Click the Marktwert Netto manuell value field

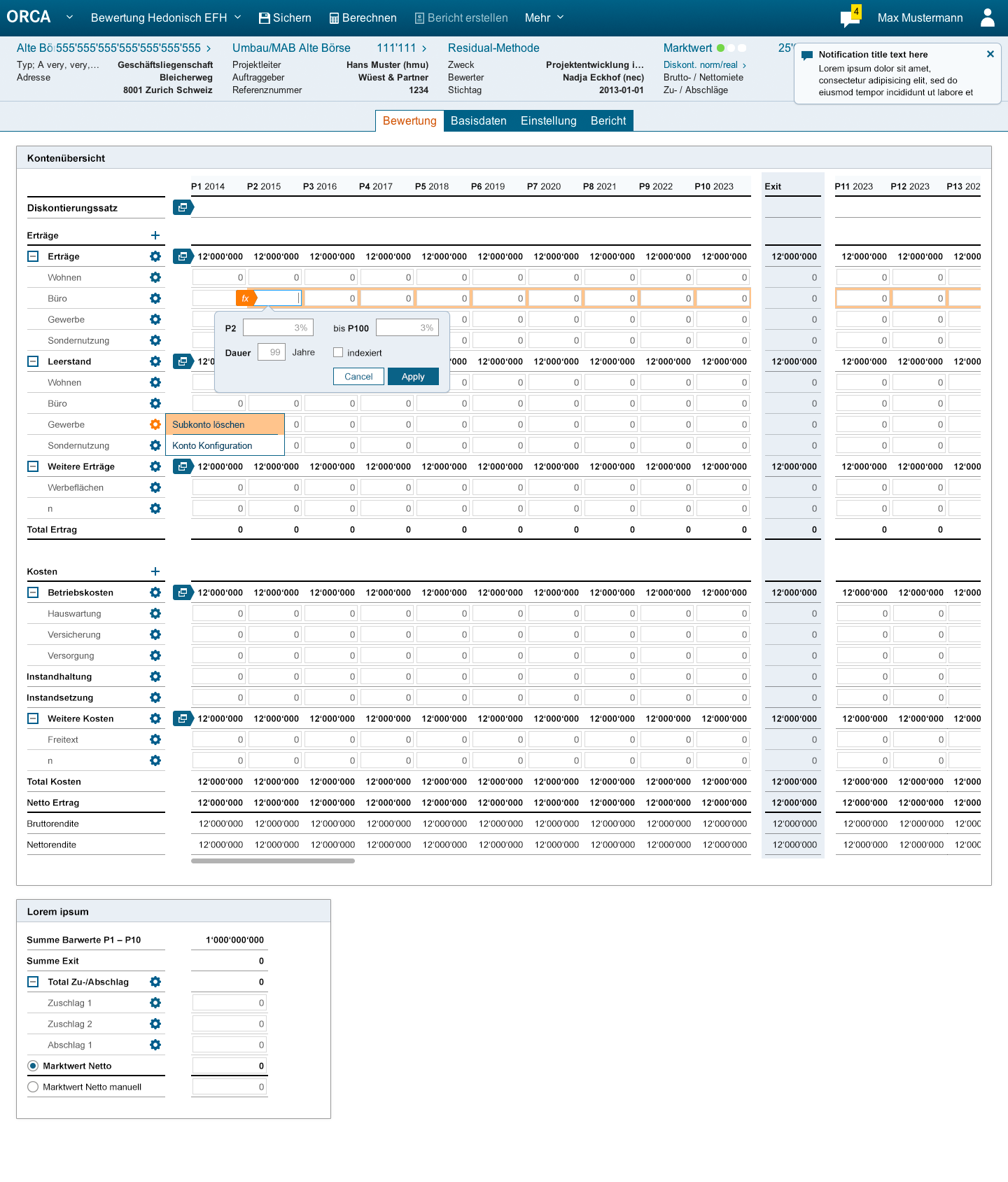[x=230, y=1087]
